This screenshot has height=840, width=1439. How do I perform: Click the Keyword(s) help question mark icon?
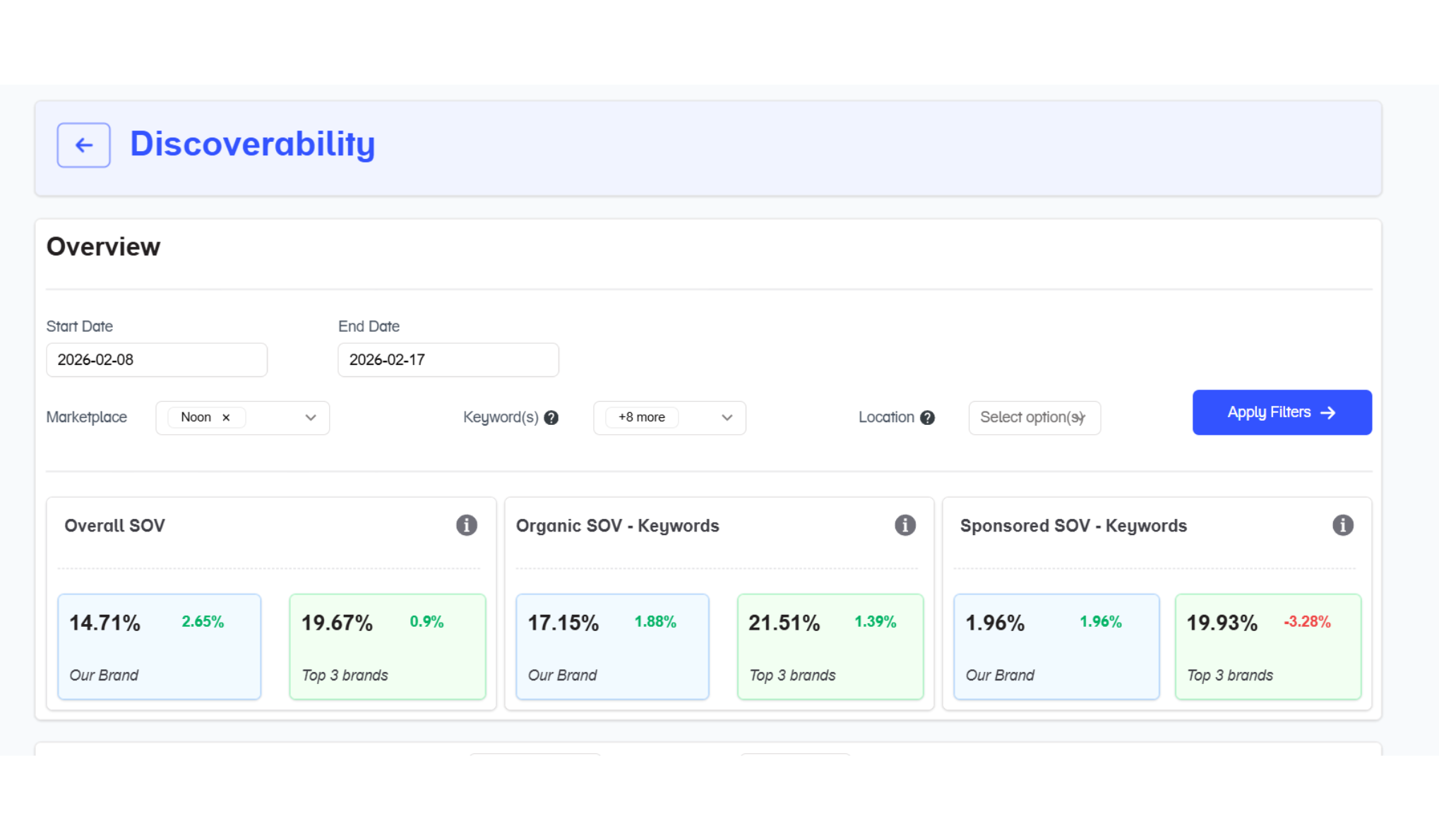[x=551, y=418]
